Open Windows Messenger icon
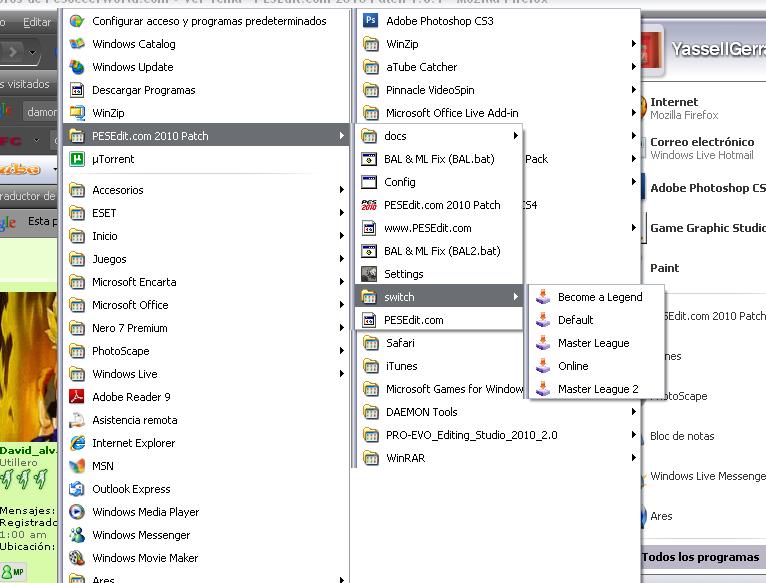This screenshot has width=766, height=583. [x=77, y=535]
